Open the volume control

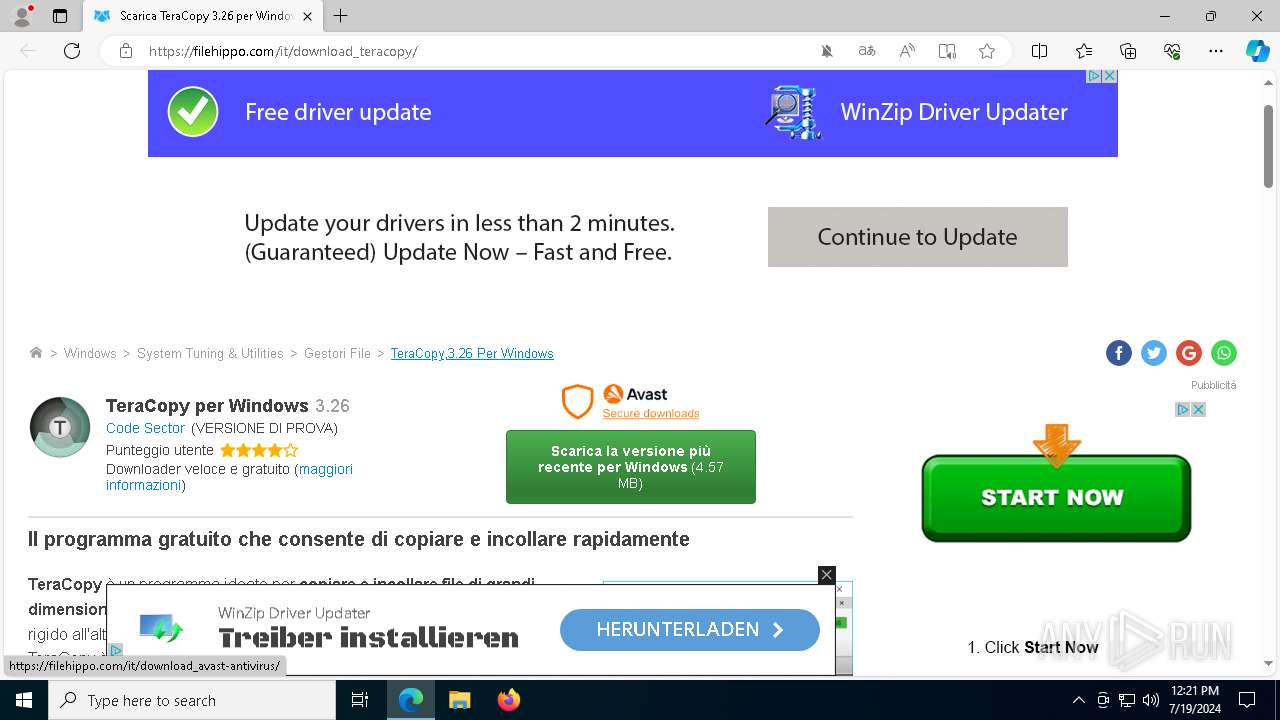1151,700
